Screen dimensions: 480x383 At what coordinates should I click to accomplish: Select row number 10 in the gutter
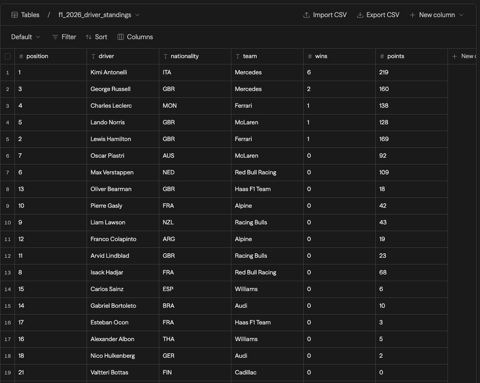pos(7,222)
